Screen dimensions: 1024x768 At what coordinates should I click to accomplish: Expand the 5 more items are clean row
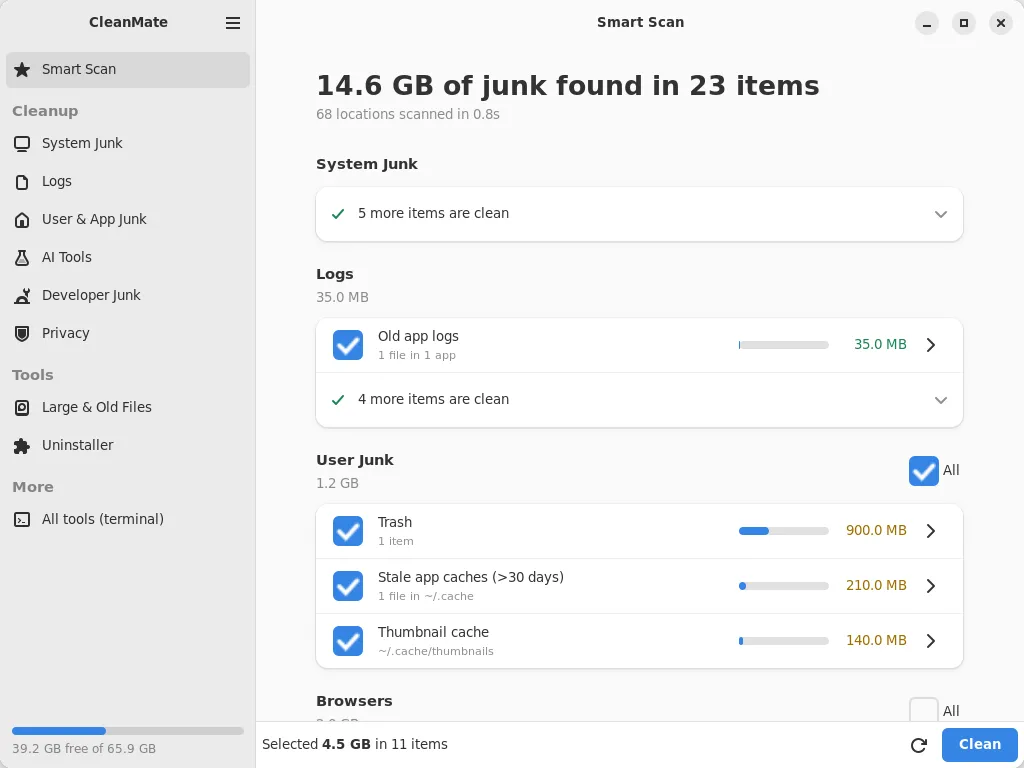(639, 214)
